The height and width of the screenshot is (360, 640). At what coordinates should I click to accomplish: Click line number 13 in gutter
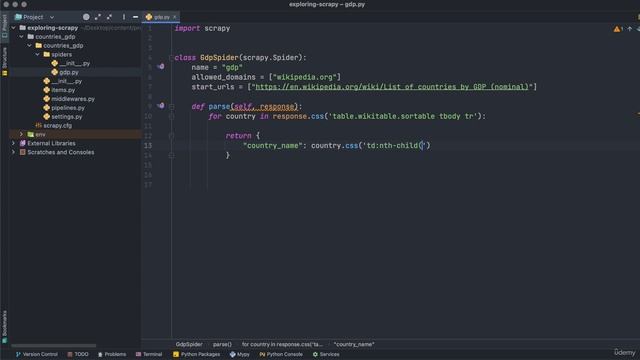pos(148,146)
